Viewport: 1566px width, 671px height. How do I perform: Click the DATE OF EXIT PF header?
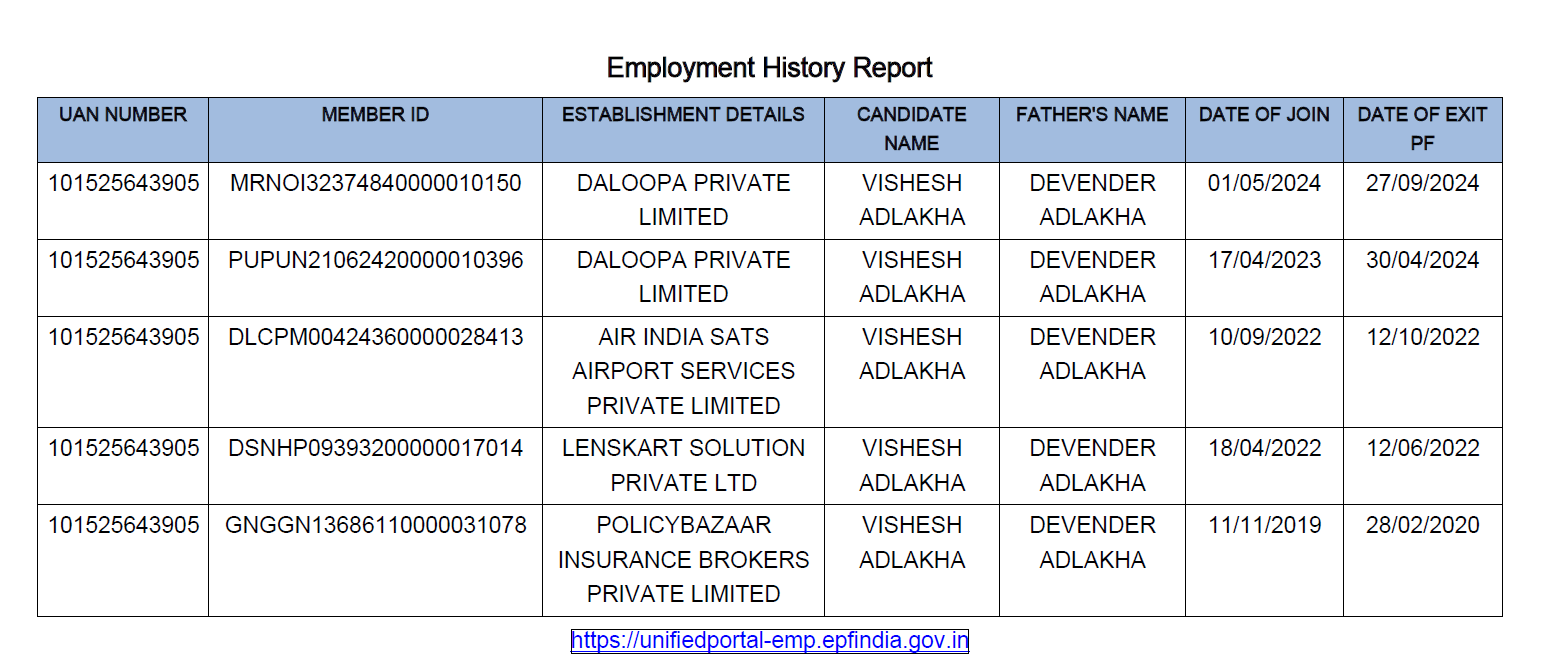point(1422,129)
